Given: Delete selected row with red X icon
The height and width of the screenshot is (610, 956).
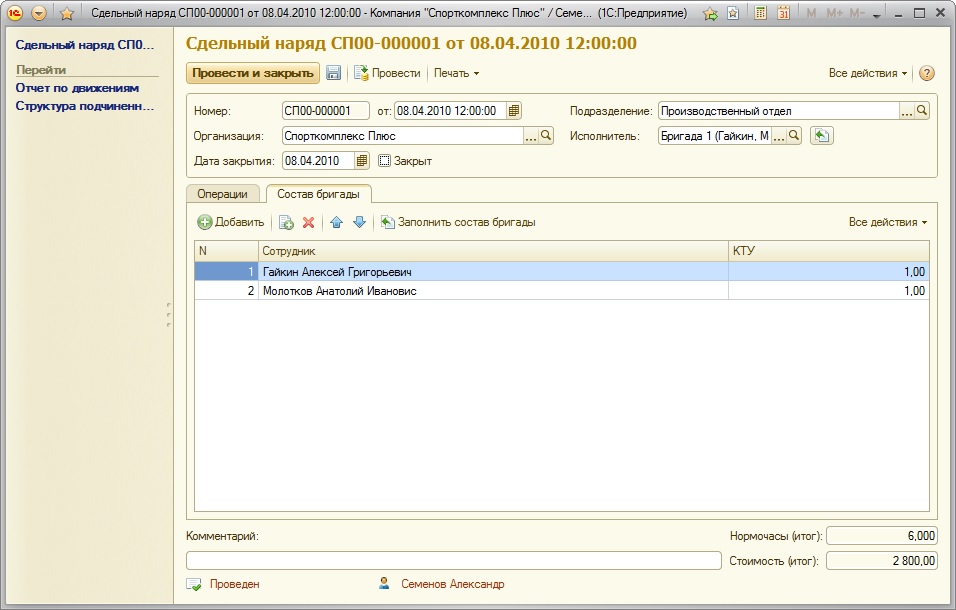Looking at the screenshot, I should [308, 222].
